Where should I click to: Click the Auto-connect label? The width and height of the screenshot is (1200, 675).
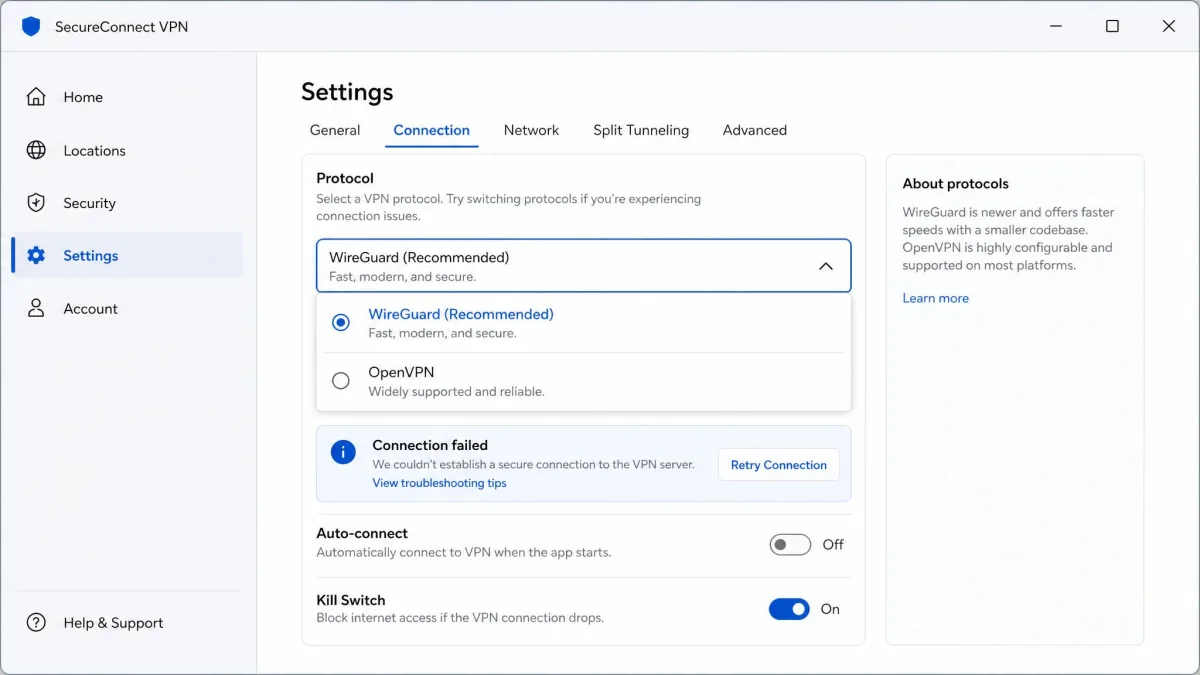pos(362,533)
